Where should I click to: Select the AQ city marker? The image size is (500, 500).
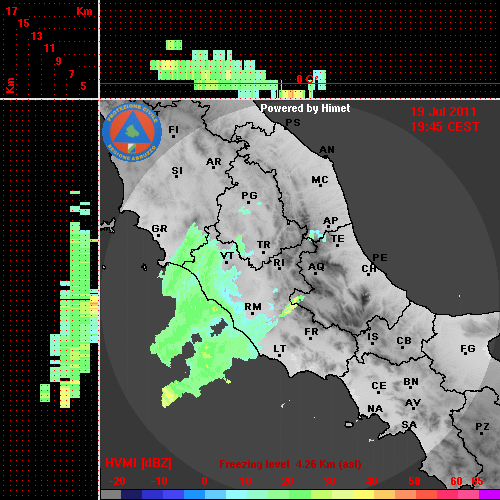pyautogui.click(x=315, y=274)
